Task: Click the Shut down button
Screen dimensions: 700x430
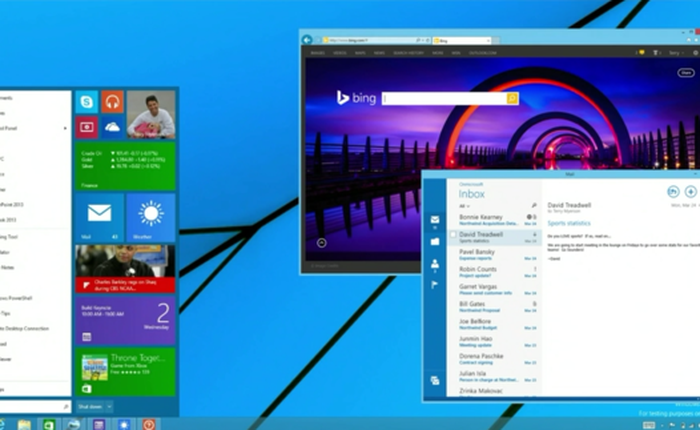Action: [90, 407]
